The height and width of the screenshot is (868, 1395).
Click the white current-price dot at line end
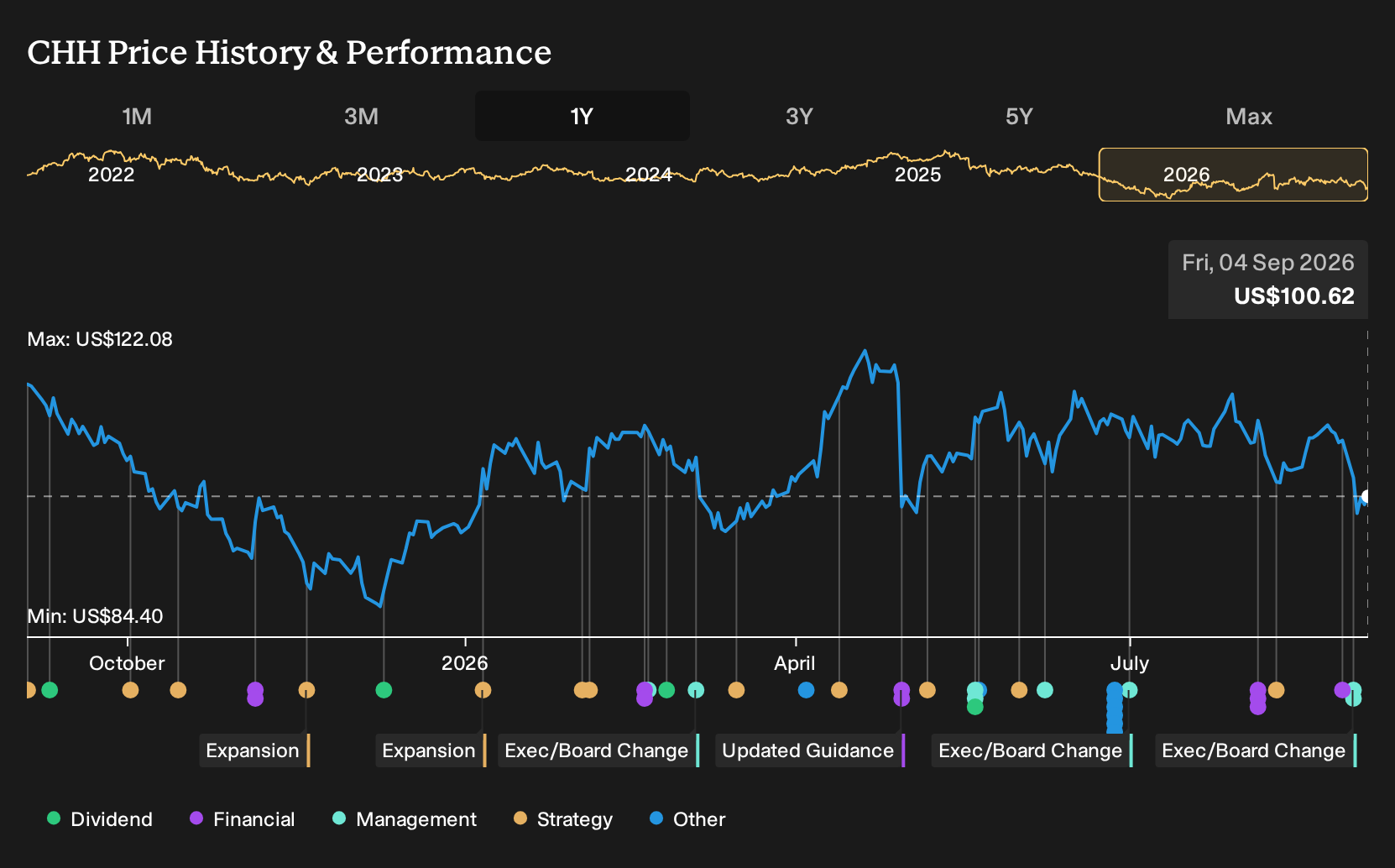click(1366, 496)
